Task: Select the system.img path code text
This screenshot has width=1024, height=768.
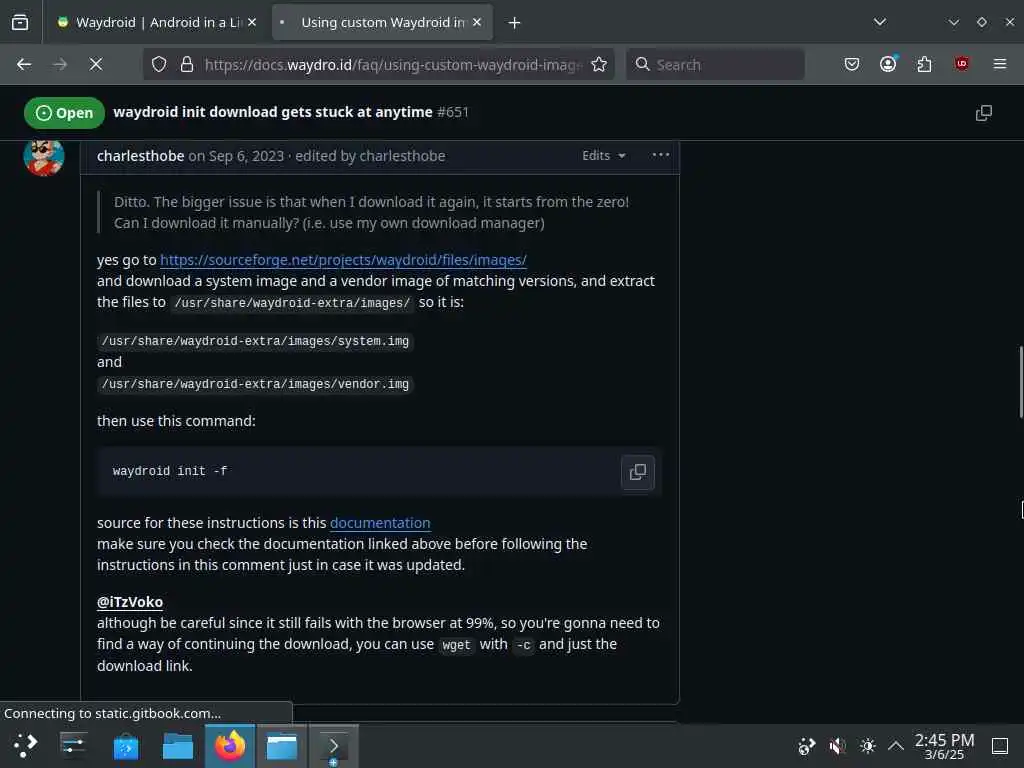Action: pyautogui.click(x=255, y=341)
